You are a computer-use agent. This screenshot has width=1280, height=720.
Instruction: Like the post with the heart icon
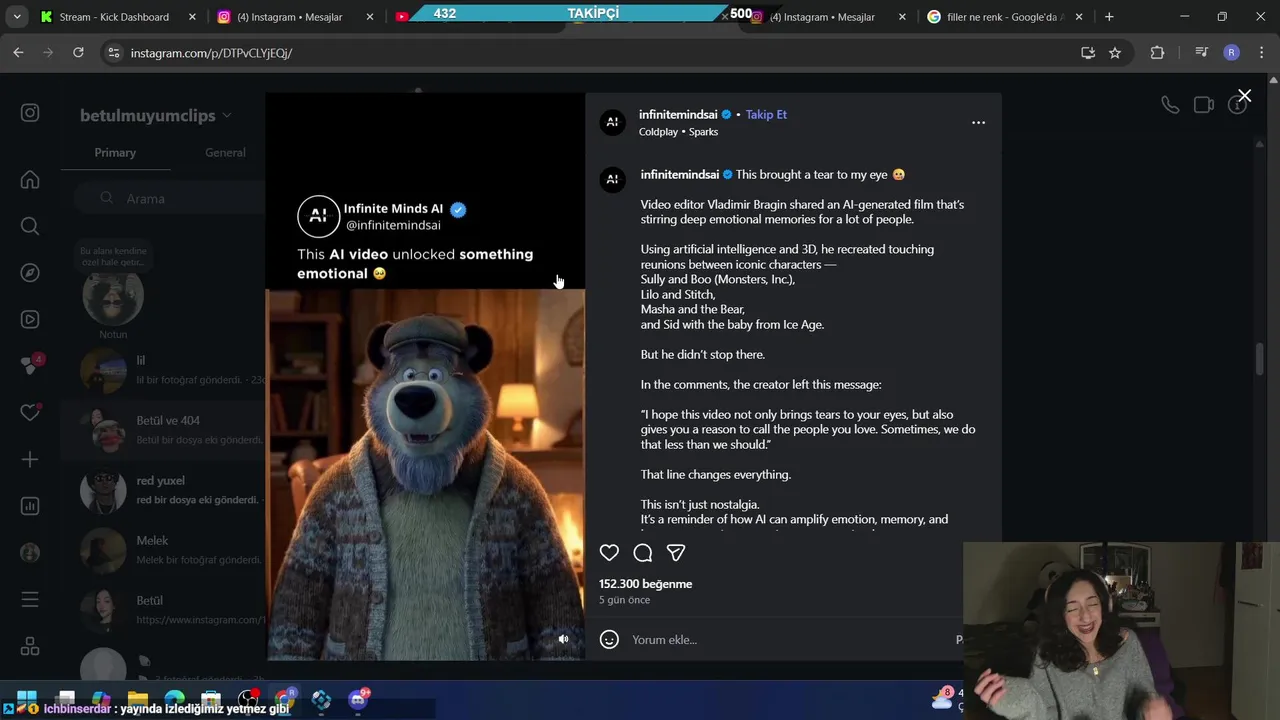[609, 553]
